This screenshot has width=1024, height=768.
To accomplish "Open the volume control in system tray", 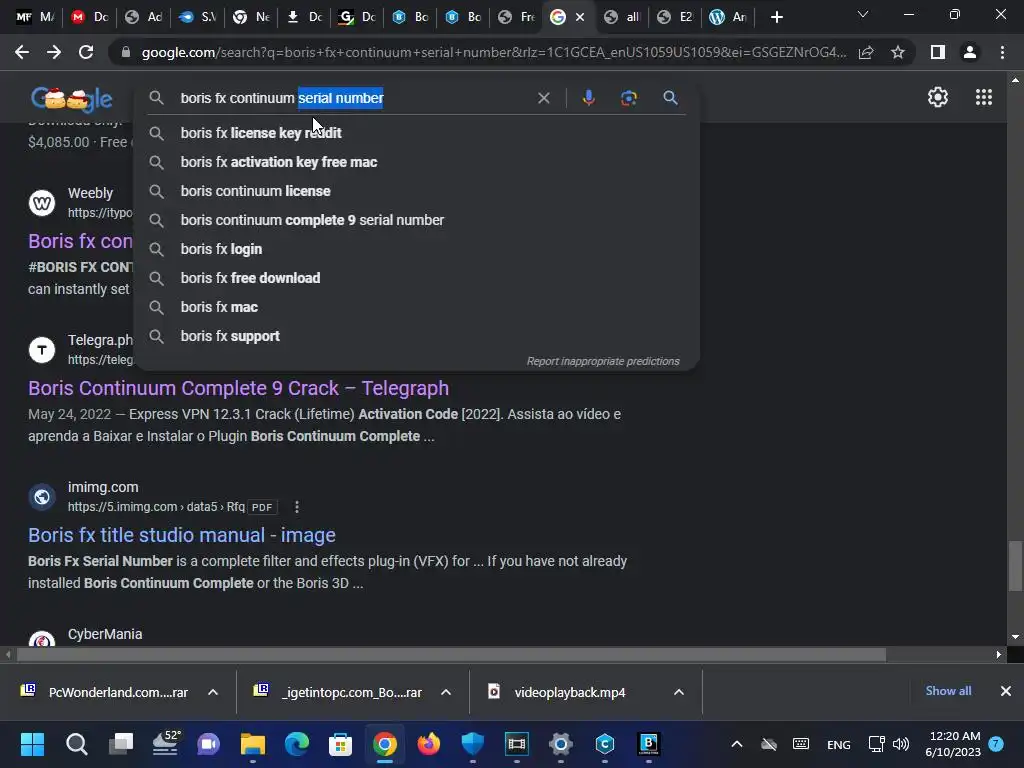I will click(901, 744).
